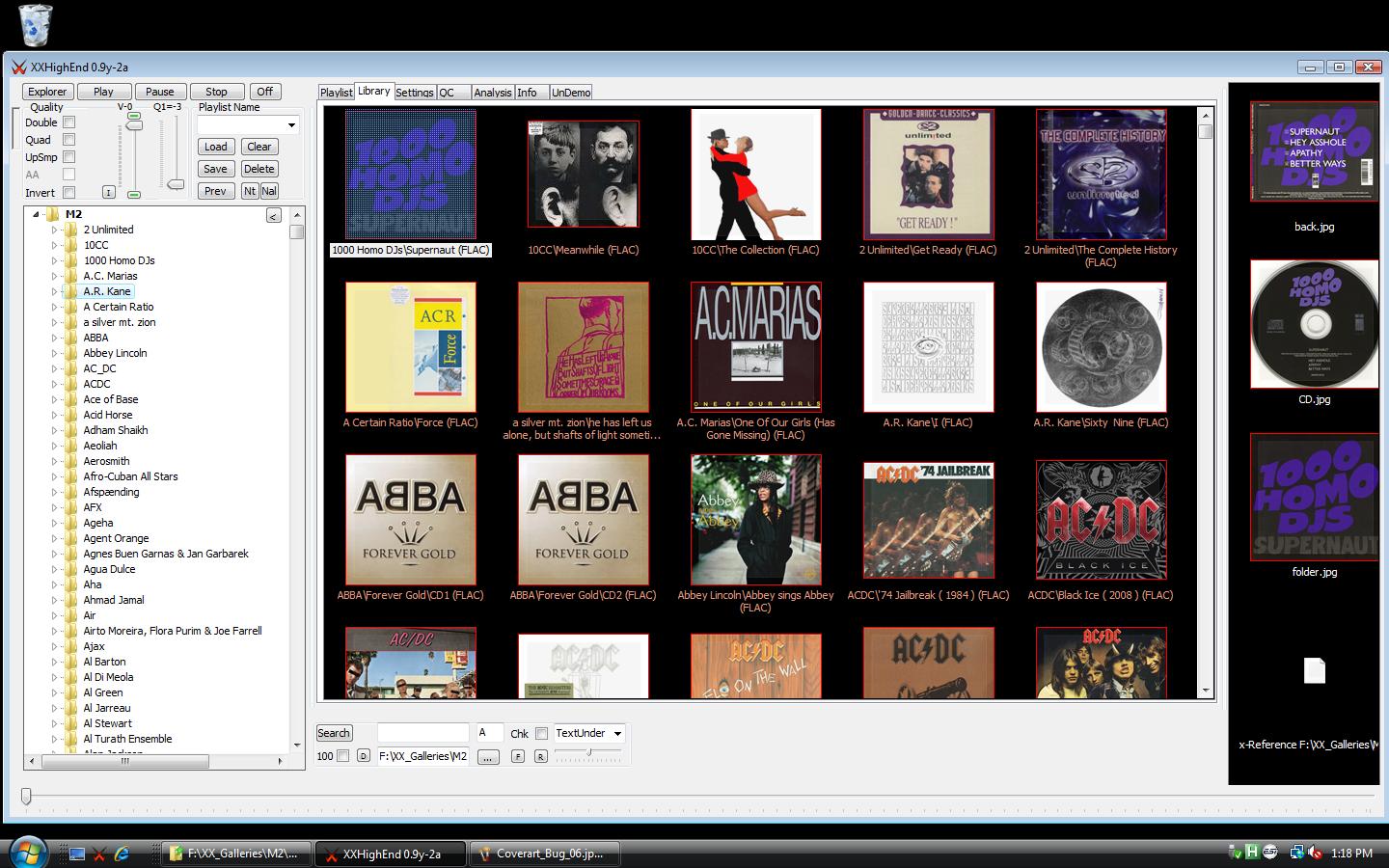Click the AFX folder icon
Screen dimensions: 1389x868
70,507
